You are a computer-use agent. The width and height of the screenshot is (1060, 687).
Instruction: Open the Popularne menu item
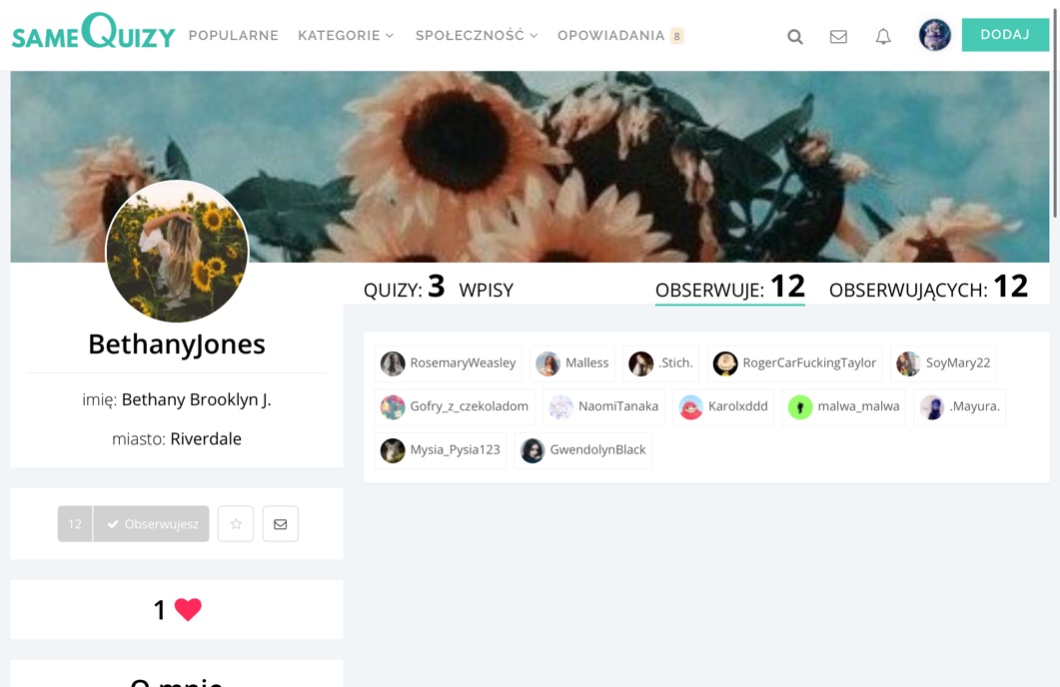click(233, 36)
